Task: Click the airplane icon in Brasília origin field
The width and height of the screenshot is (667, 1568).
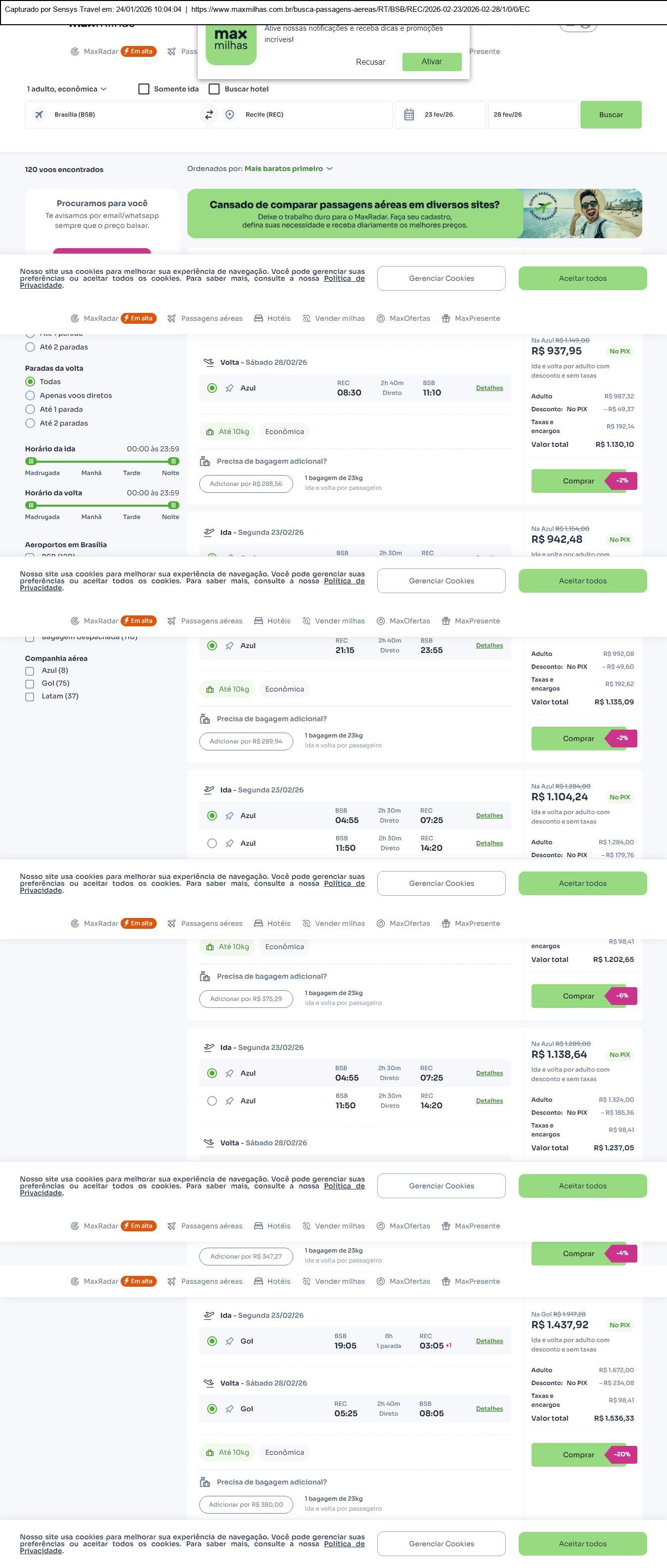Action: pos(39,114)
